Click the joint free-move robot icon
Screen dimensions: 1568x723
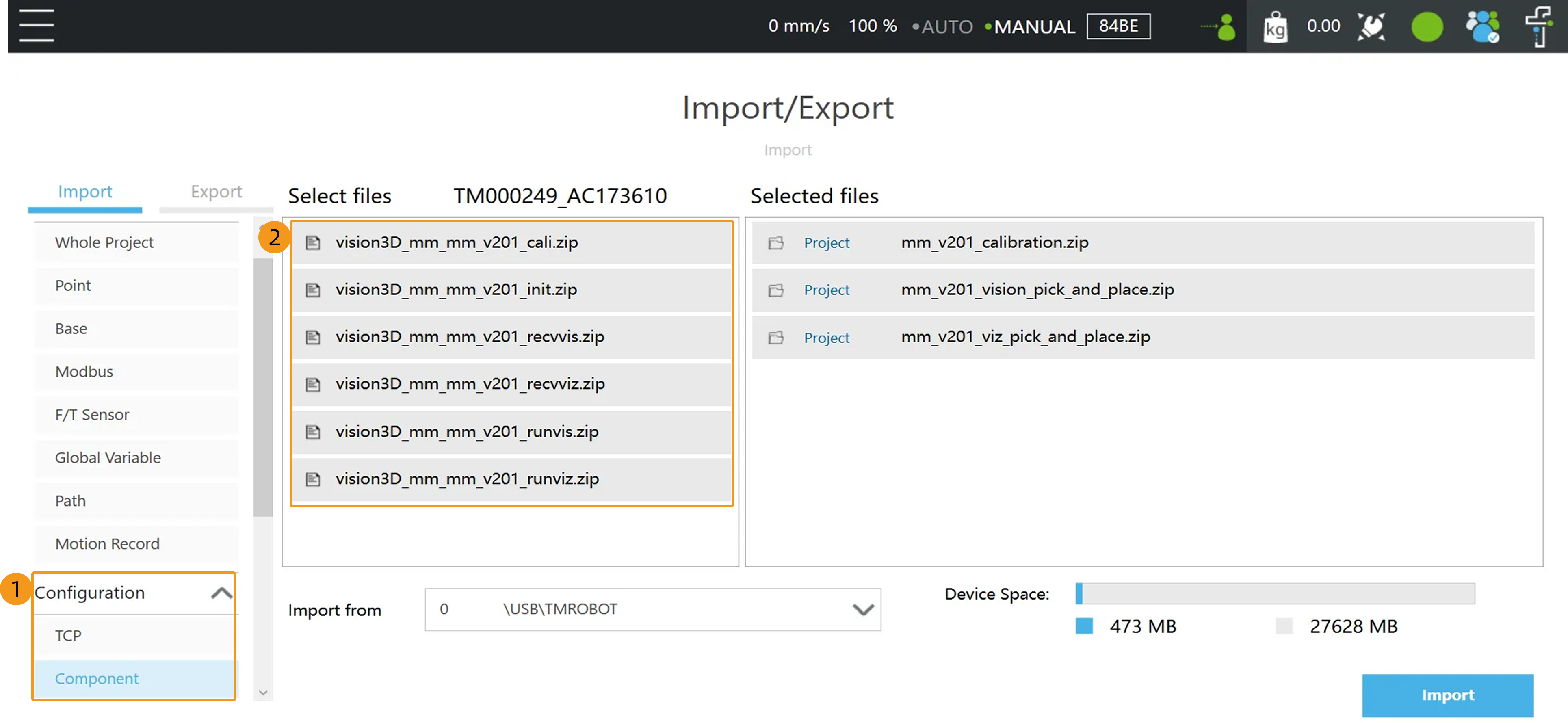[x=1371, y=27]
